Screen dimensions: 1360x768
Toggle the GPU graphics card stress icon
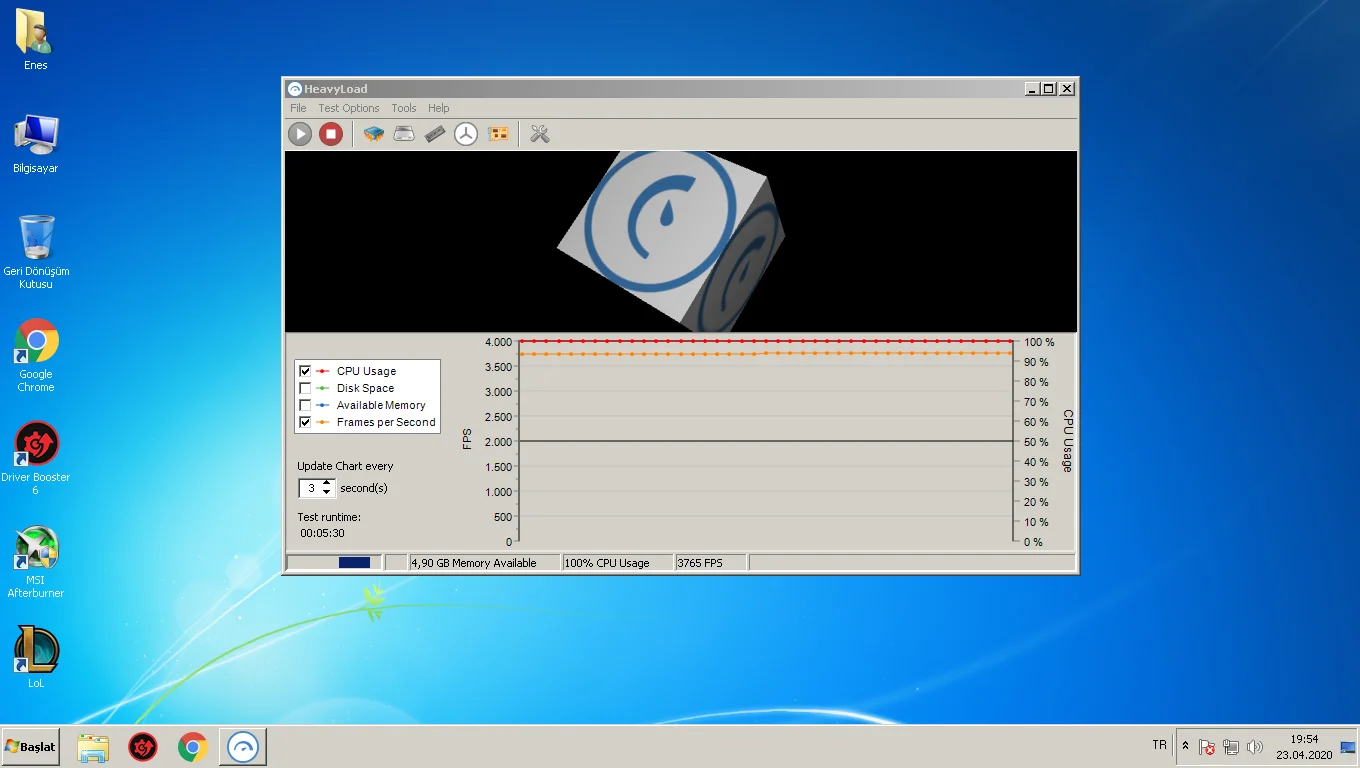click(498, 134)
